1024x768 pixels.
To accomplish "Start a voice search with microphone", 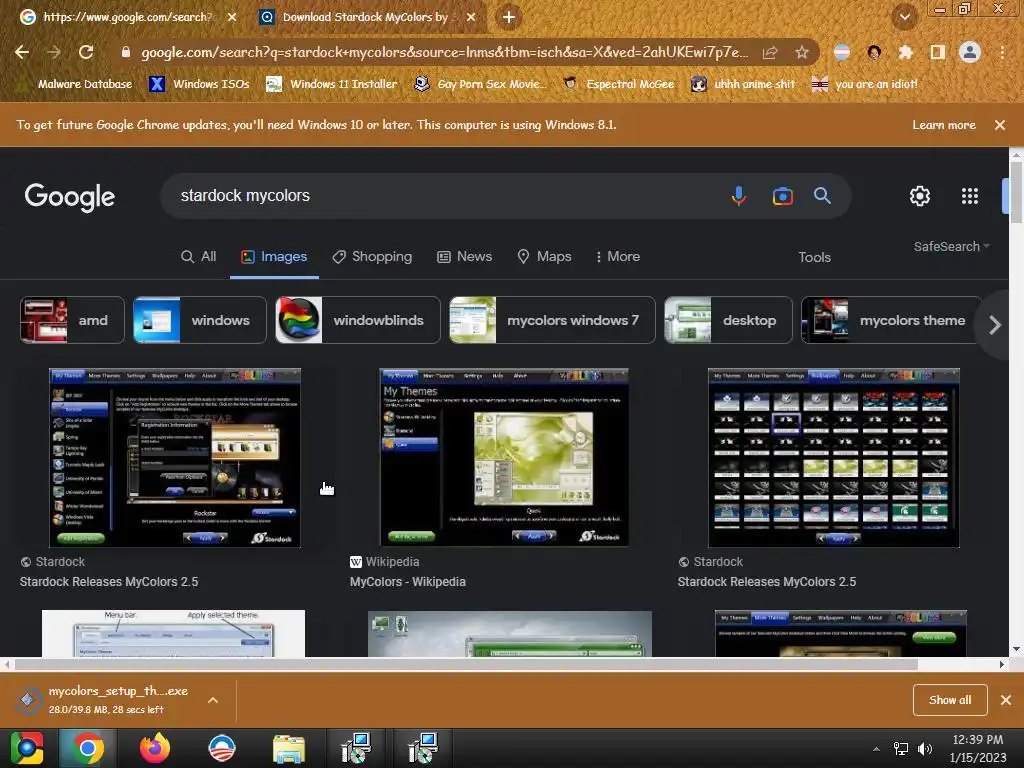I will coord(739,195).
